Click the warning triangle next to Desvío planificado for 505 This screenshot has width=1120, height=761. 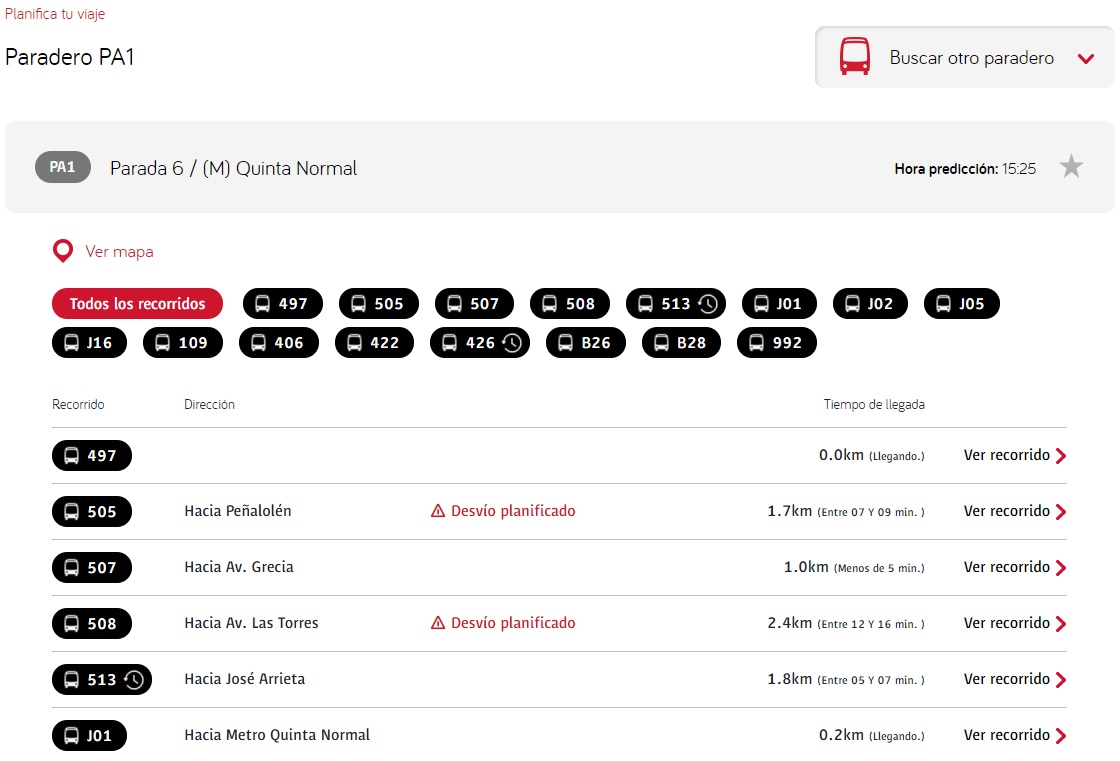(x=437, y=510)
